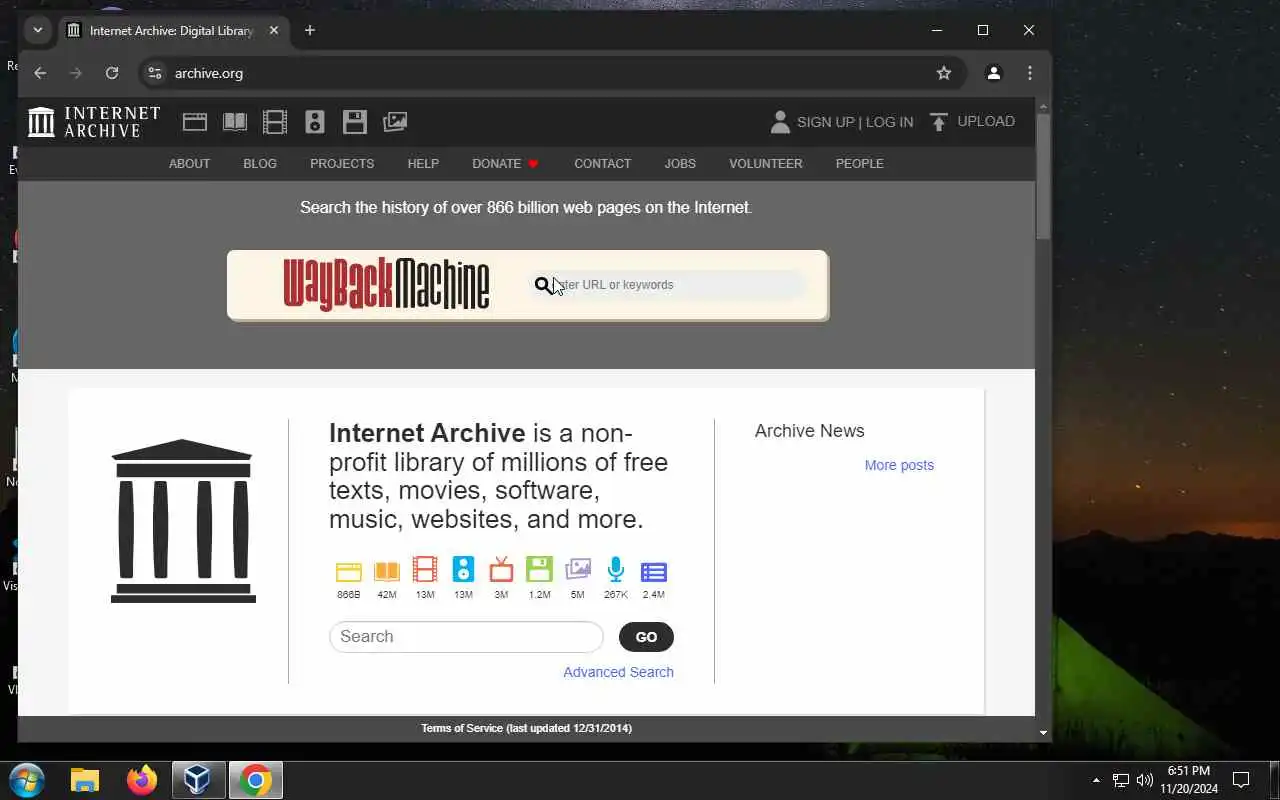
Task: Open the Windows Start menu
Action: coord(27,780)
